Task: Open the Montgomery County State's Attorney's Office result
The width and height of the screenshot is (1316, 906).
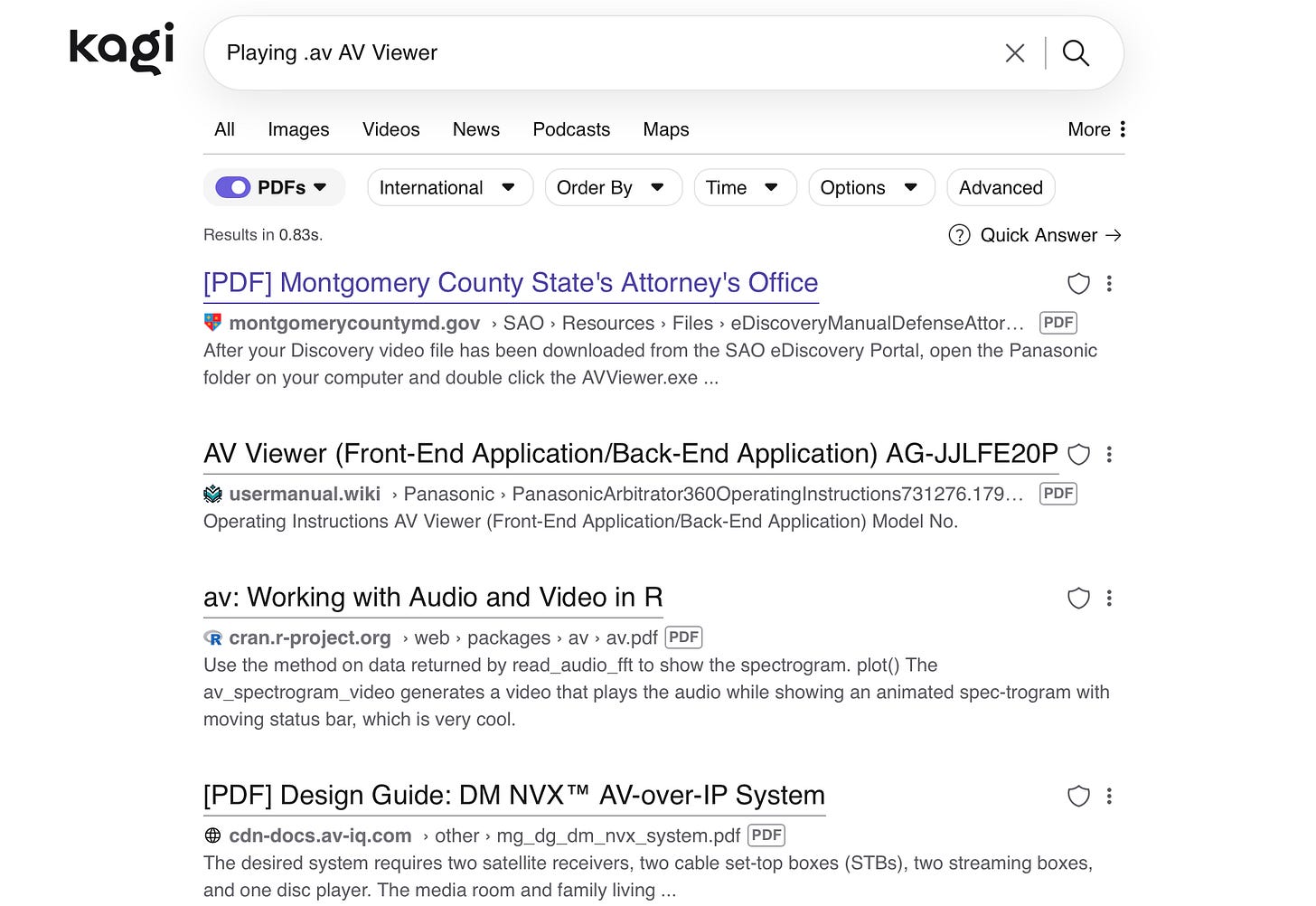Action: pyautogui.click(x=511, y=283)
